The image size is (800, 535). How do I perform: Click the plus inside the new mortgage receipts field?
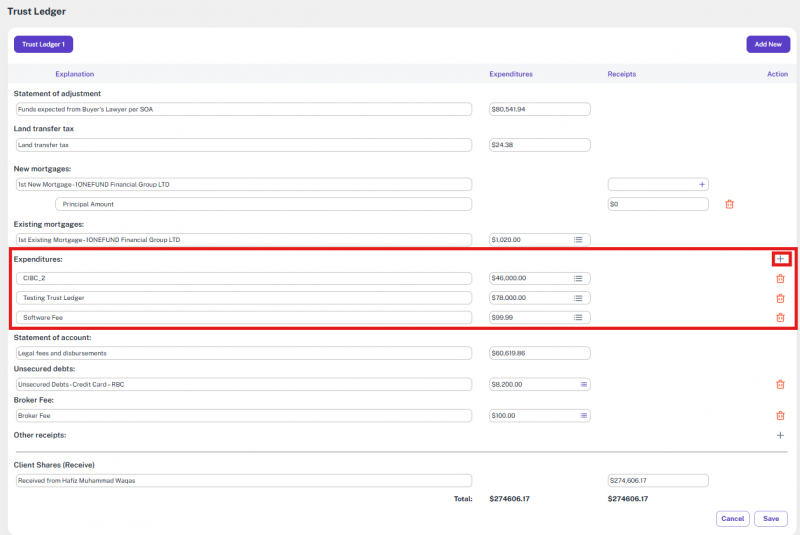701,185
